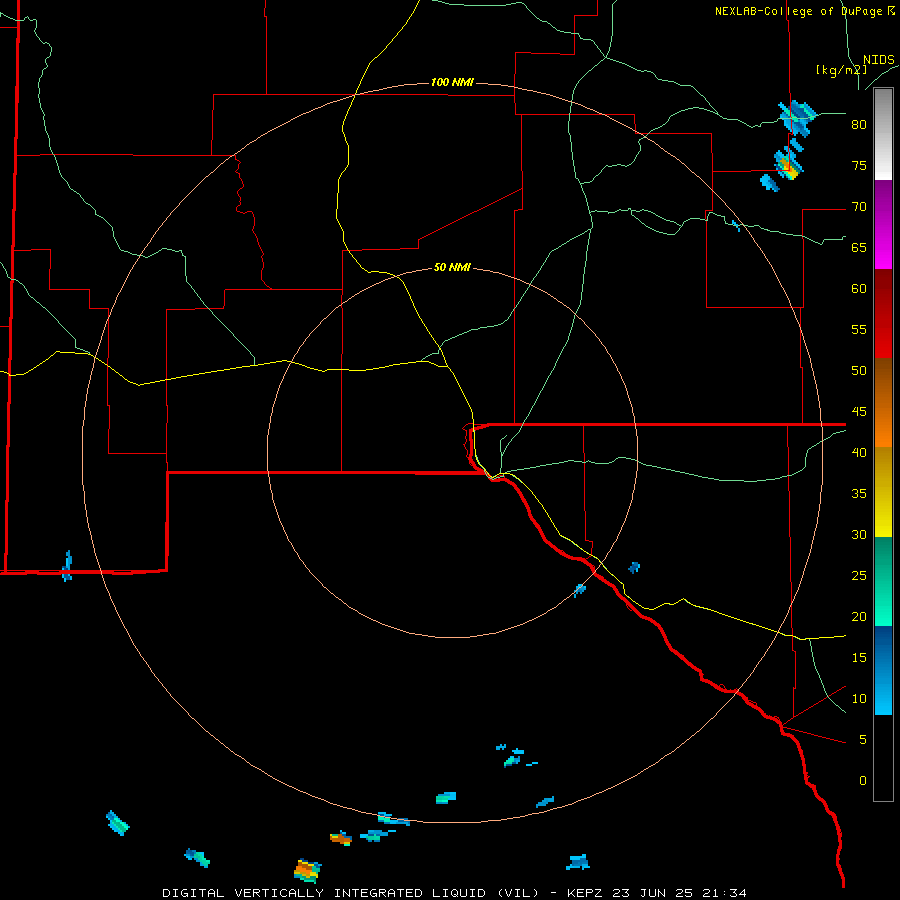This screenshot has height=900, width=900.
Task: Click the 20 value on the scale
Action: (x=859, y=616)
